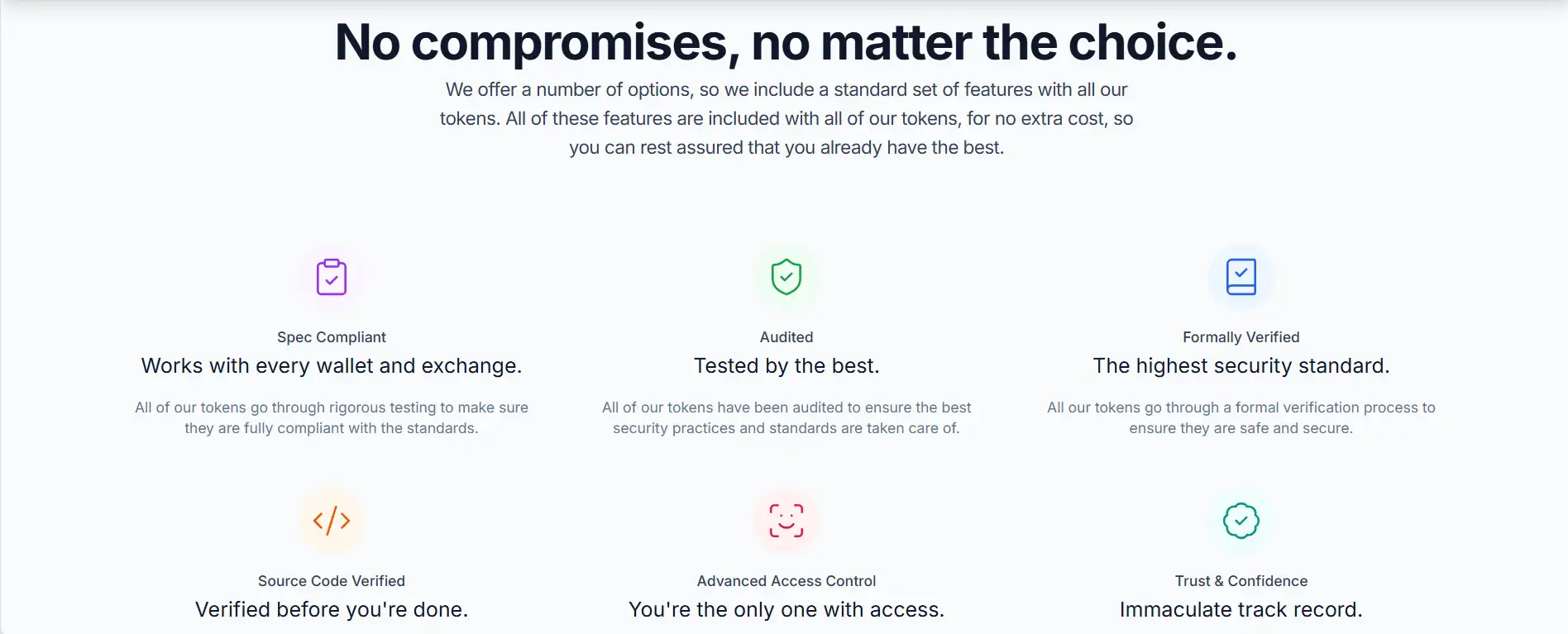Click the "Advanced Access Control" label

(x=786, y=581)
